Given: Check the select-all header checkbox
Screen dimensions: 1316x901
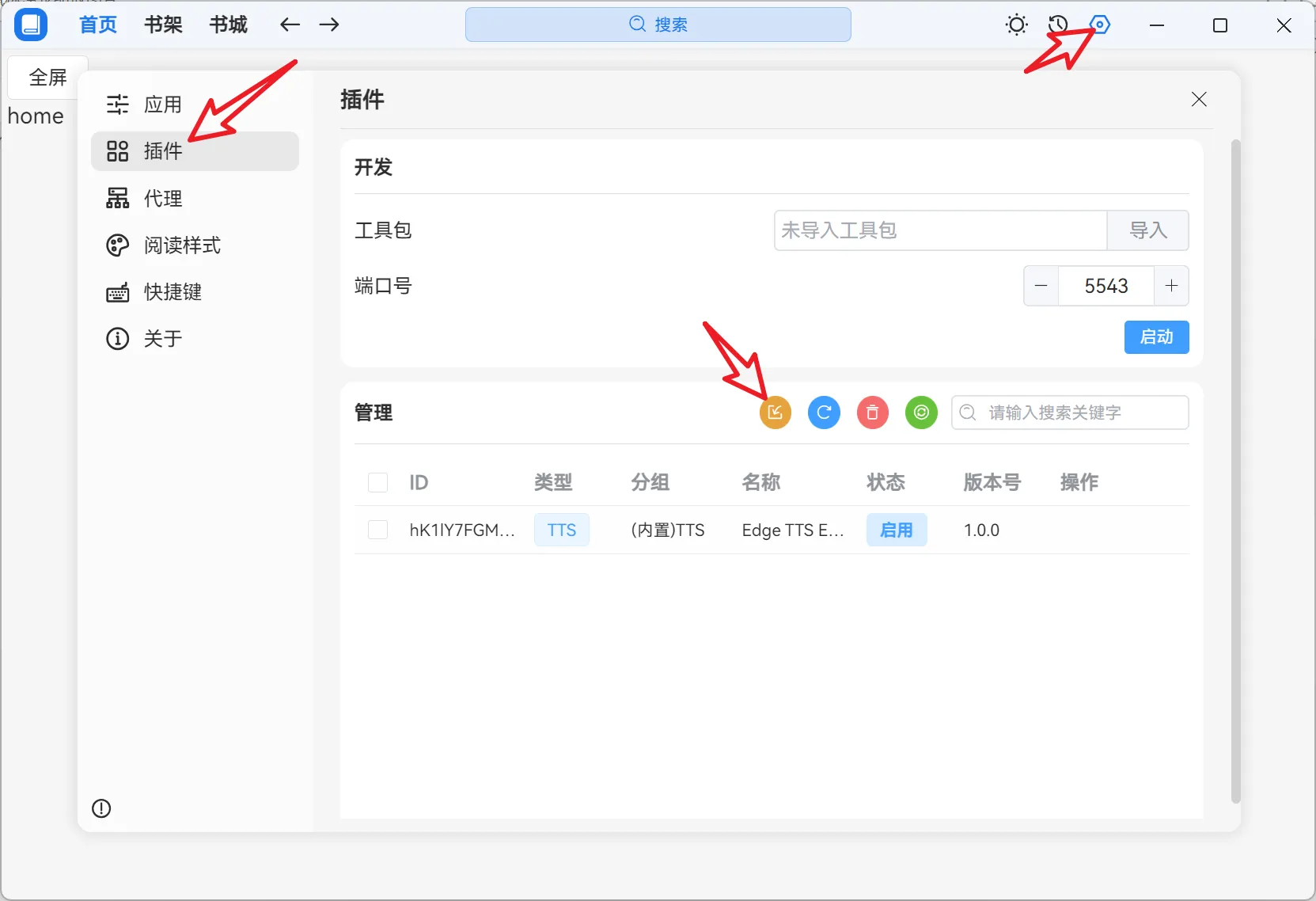Looking at the screenshot, I should click(377, 482).
